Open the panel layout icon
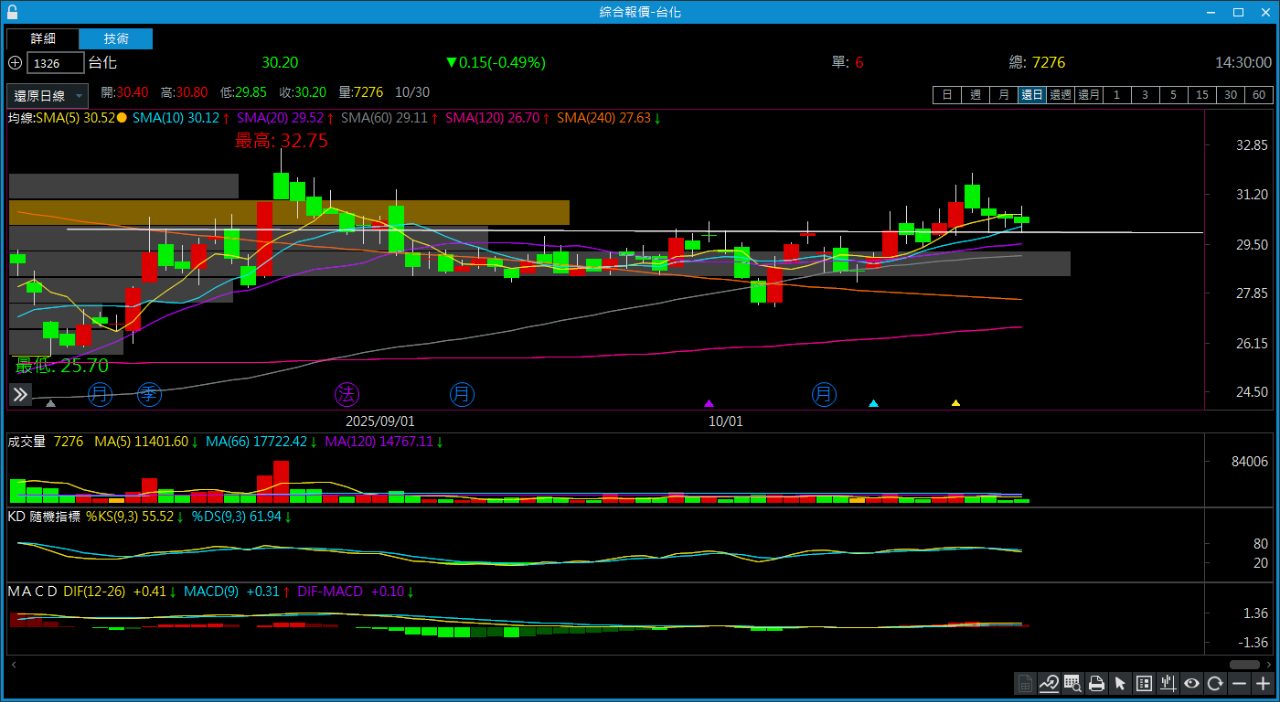 1144,684
